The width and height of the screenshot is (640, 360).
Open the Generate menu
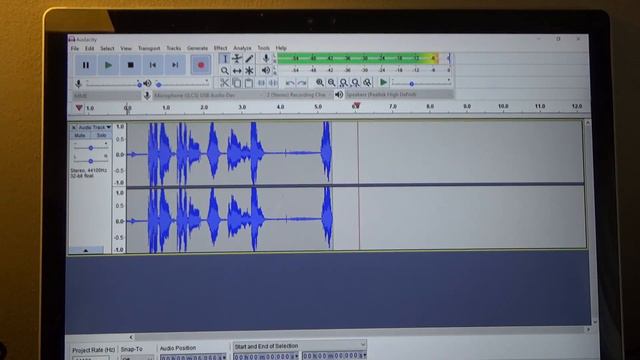click(198, 49)
